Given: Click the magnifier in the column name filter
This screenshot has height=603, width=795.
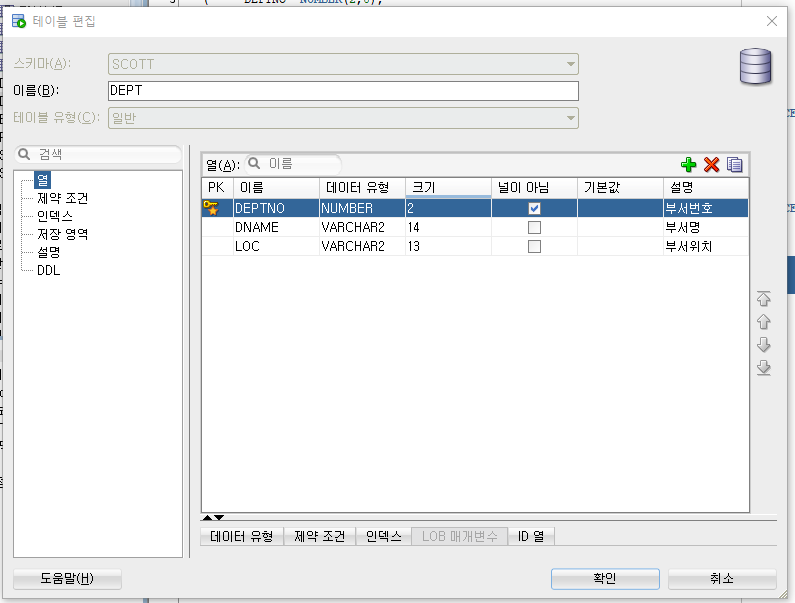Looking at the screenshot, I should 254,163.
